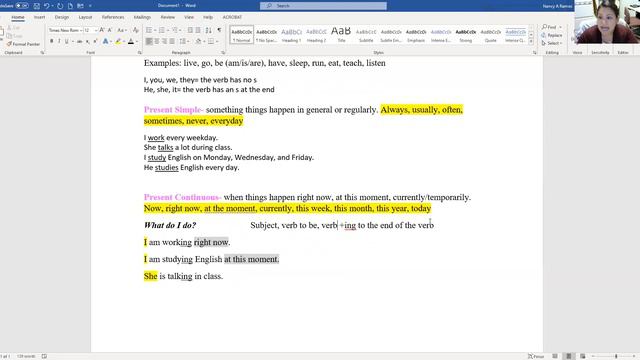The width and height of the screenshot is (640, 360).
Task: Start a numbered list
Action: coord(162,30)
